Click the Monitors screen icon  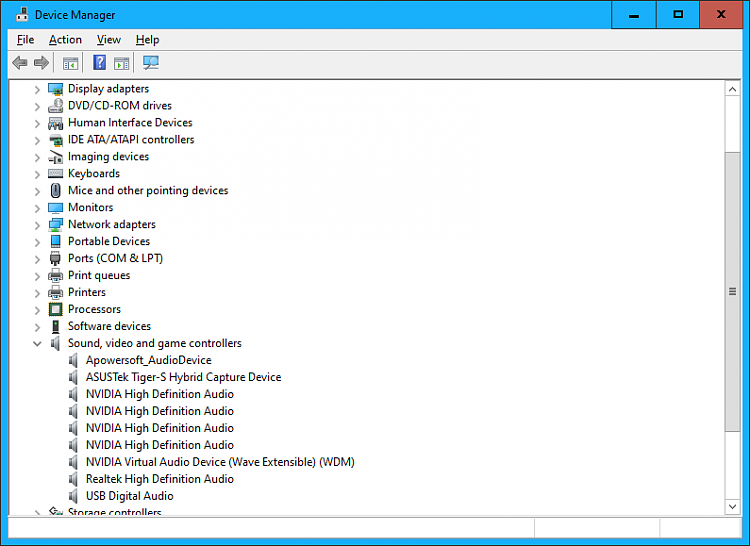[x=55, y=208]
